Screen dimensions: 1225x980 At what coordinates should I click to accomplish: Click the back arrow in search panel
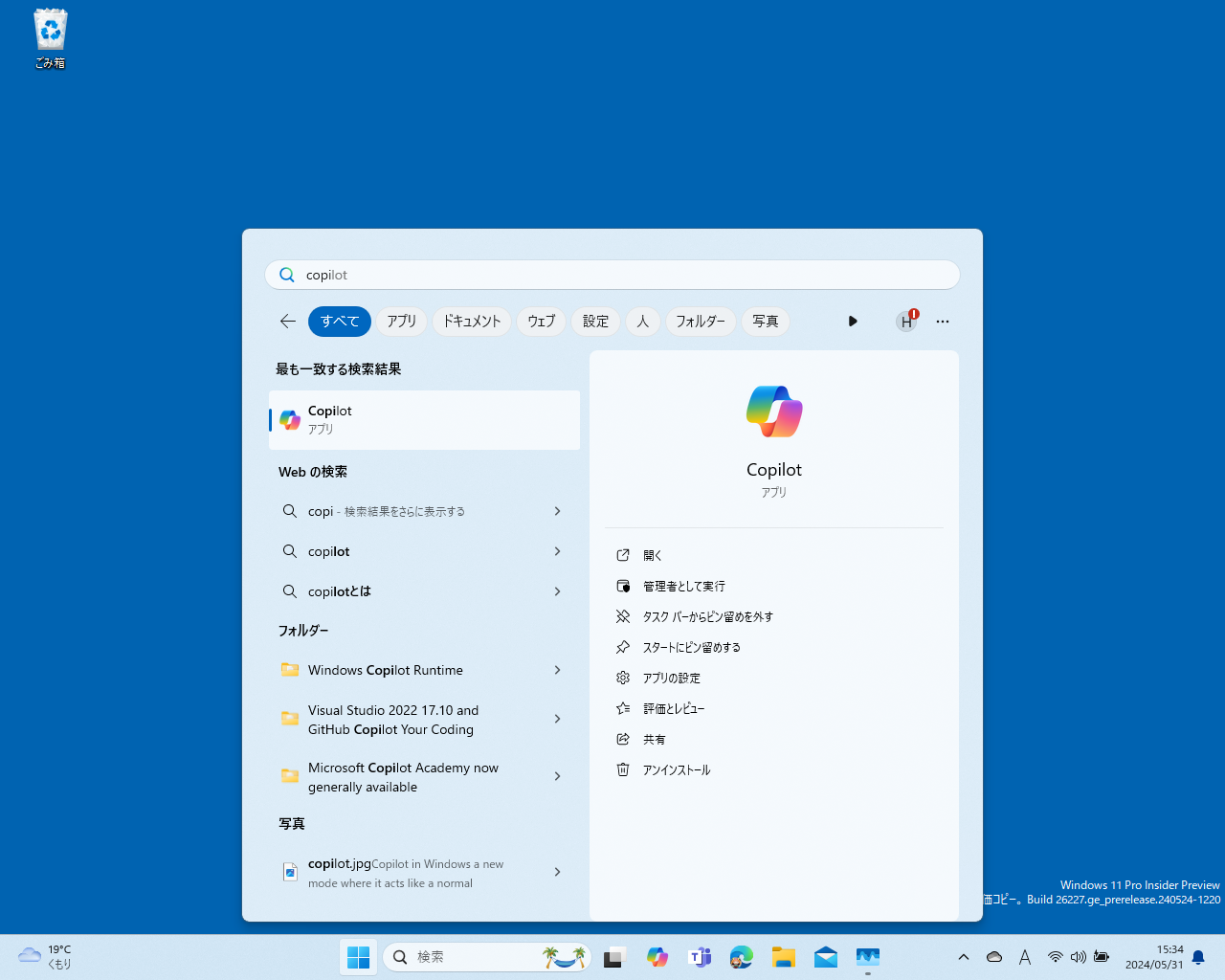click(288, 322)
